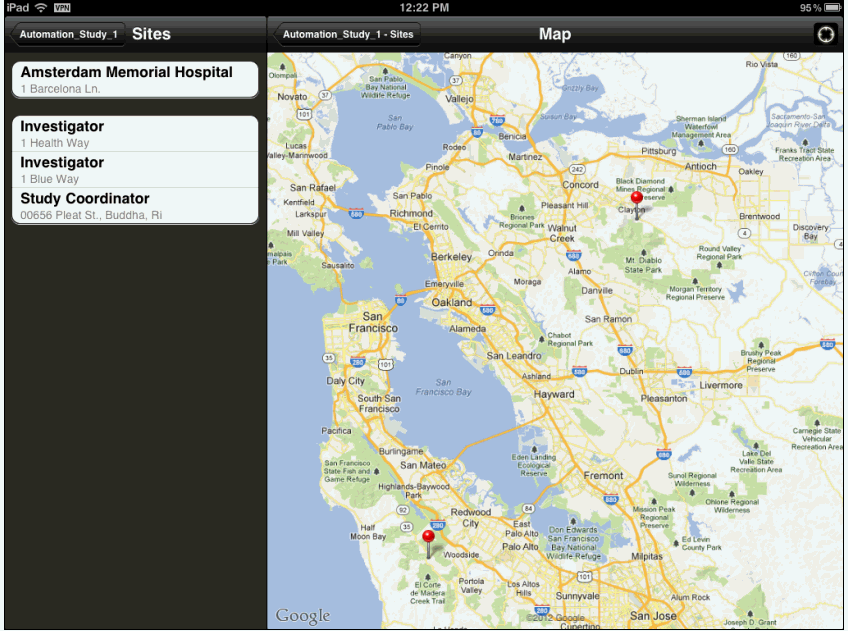Tap the San Ramon label on map

[608, 319]
